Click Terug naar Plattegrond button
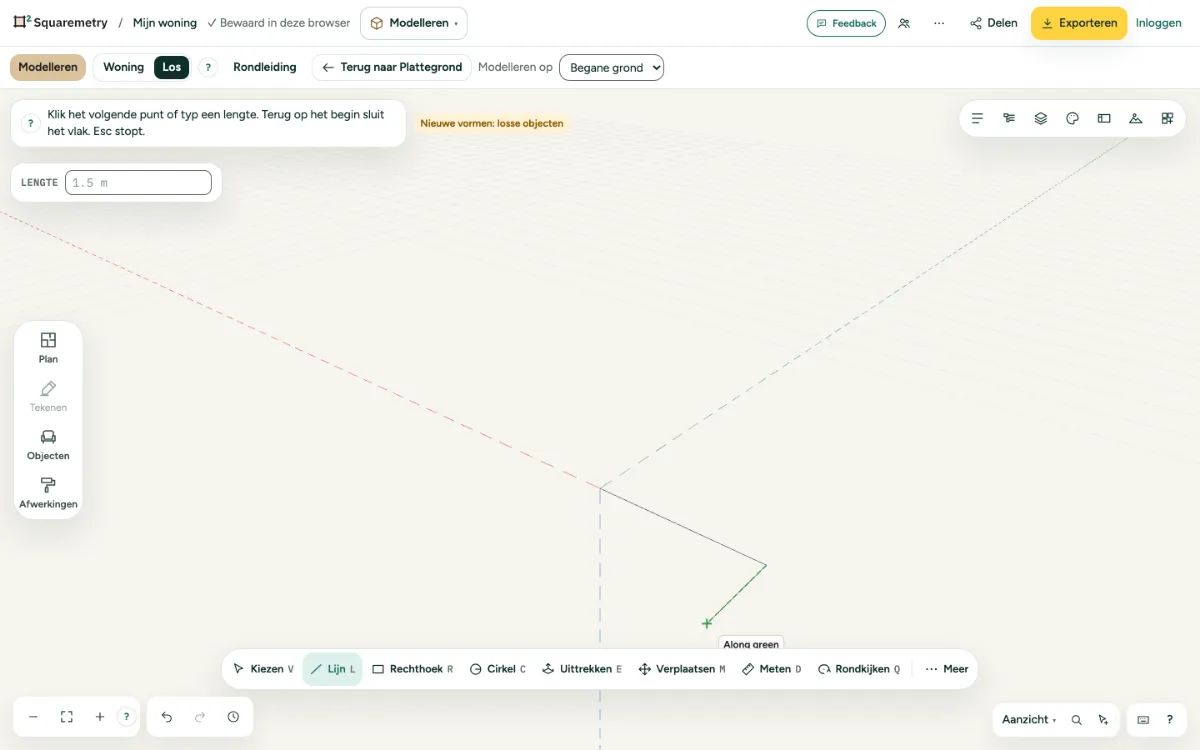The width and height of the screenshot is (1200, 750). coord(392,67)
